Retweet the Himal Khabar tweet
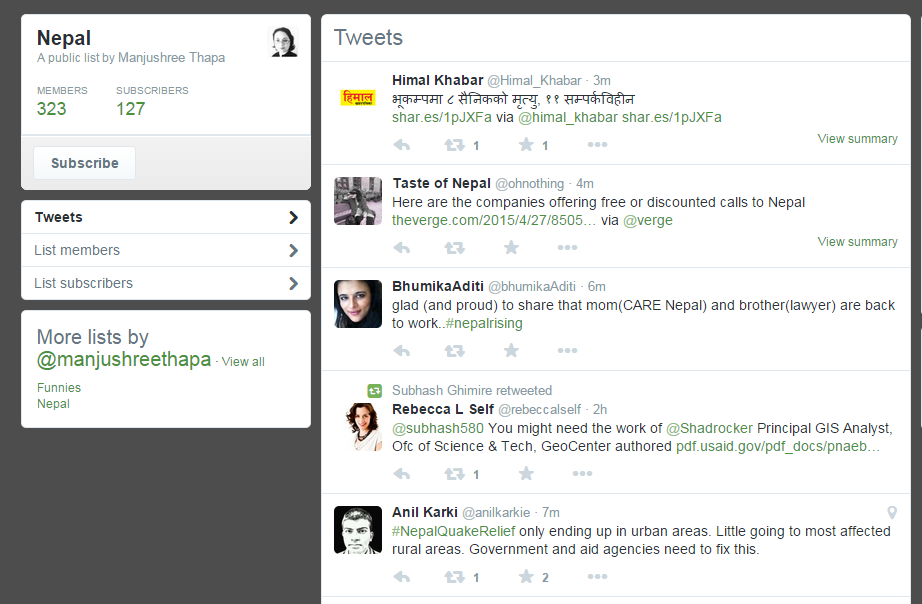This screenshot has height=604, width=922. point(455,145)
